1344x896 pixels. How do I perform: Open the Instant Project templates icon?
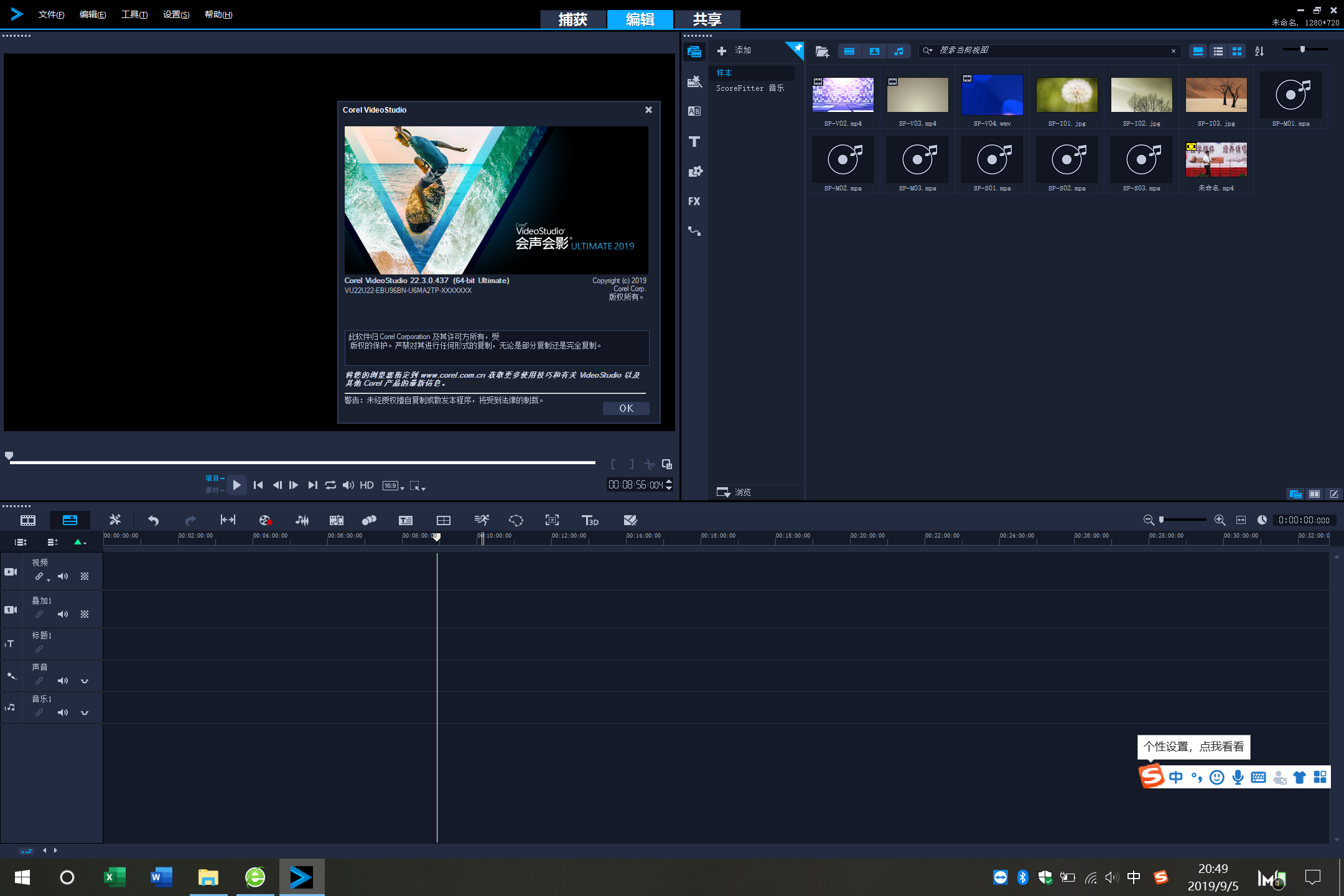click(694, 82)
